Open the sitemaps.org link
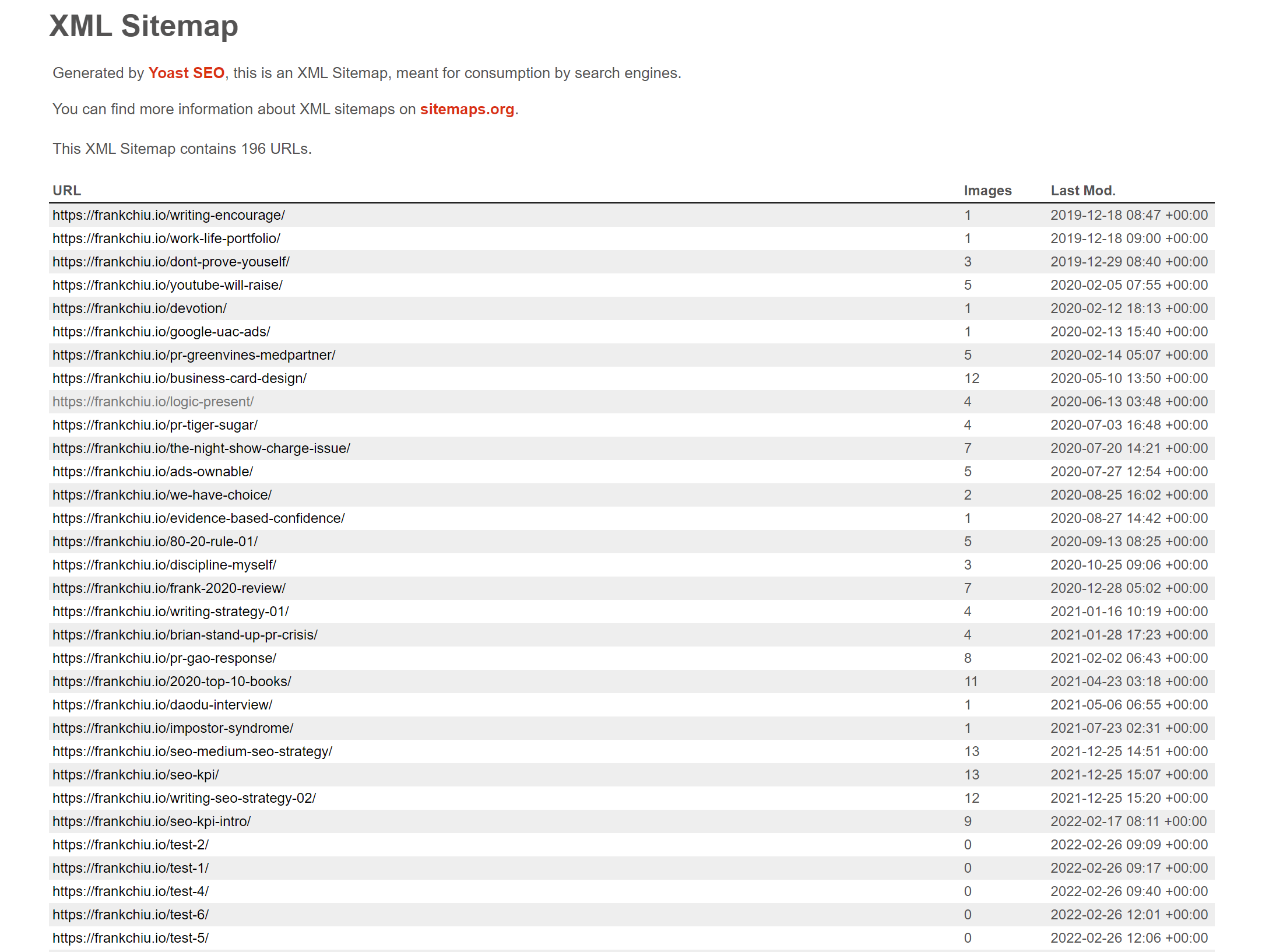This screenshot has width=1262, height=952. pyautogui.click(x=467, y=109)
